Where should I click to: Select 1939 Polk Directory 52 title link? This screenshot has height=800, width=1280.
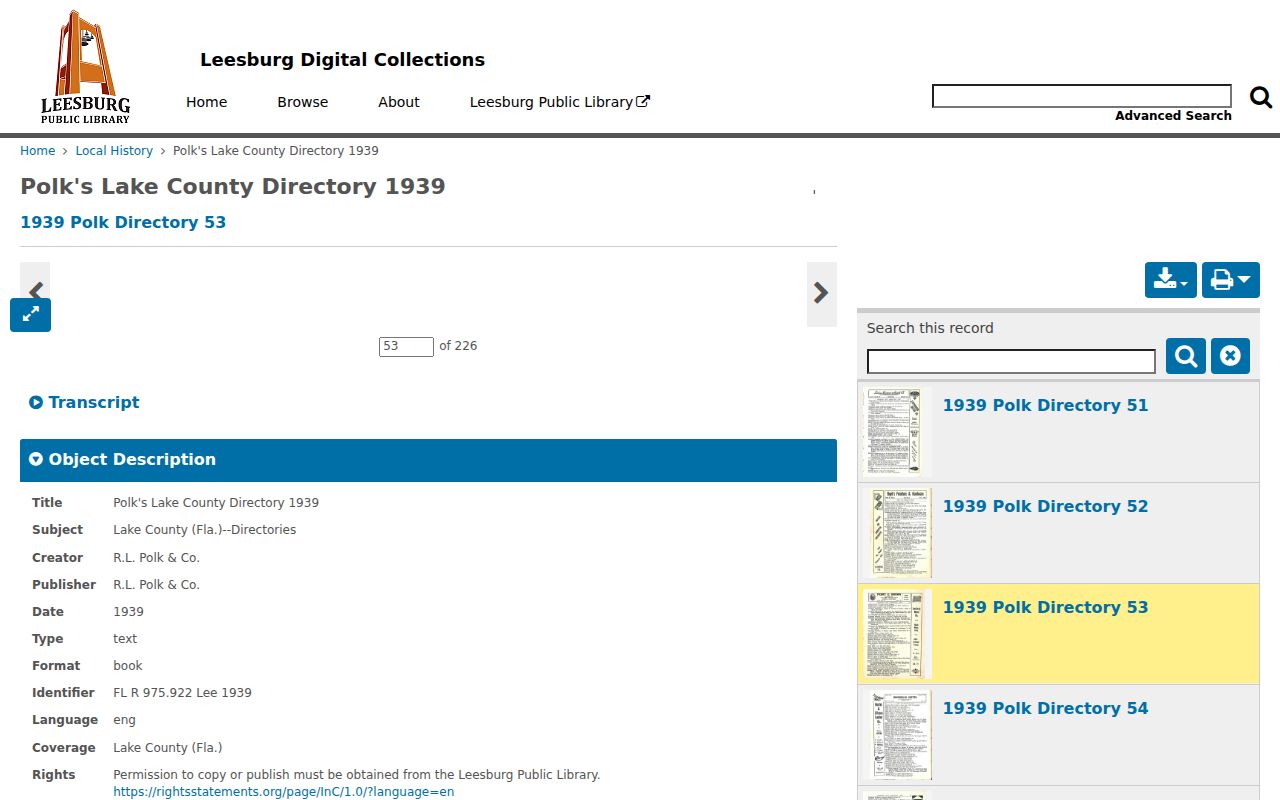click(1045, 506)
